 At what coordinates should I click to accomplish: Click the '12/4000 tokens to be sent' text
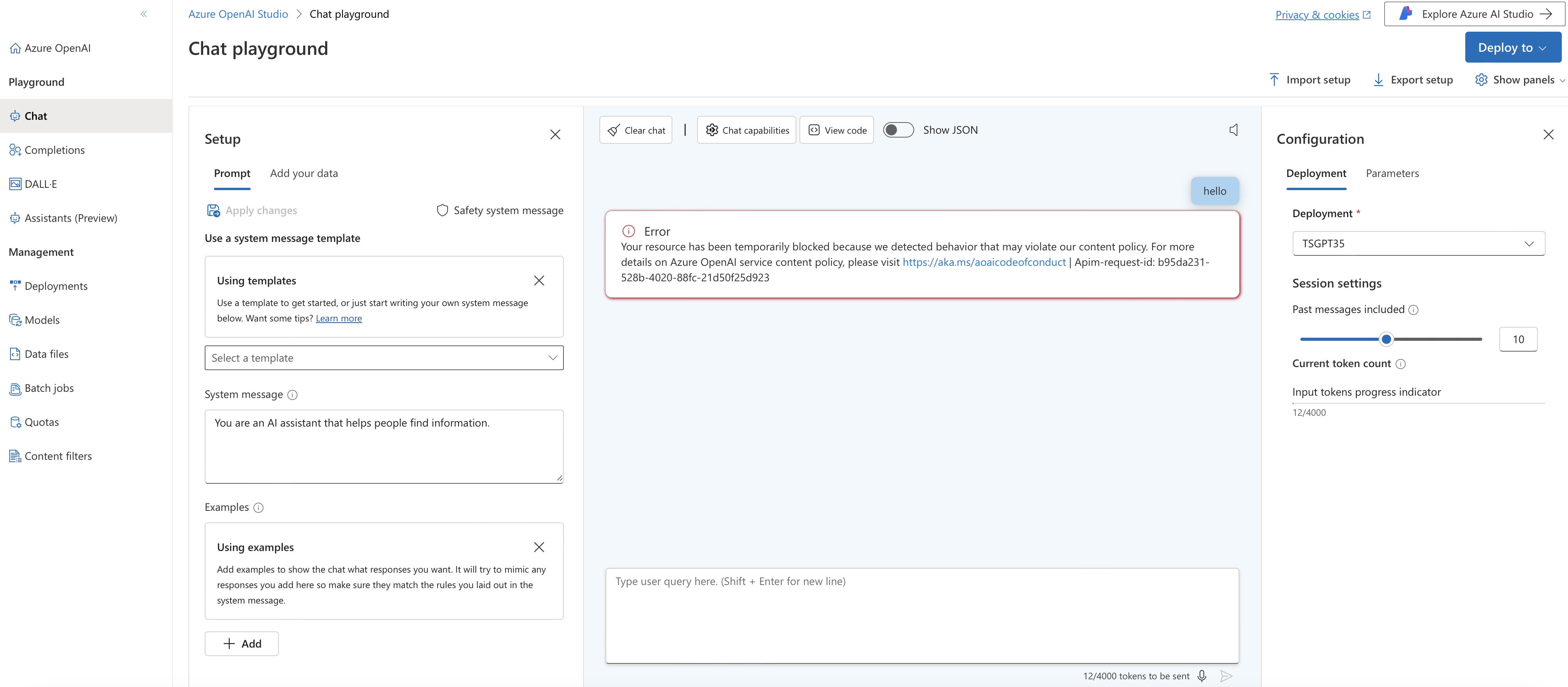click(x=1136, y=676)
